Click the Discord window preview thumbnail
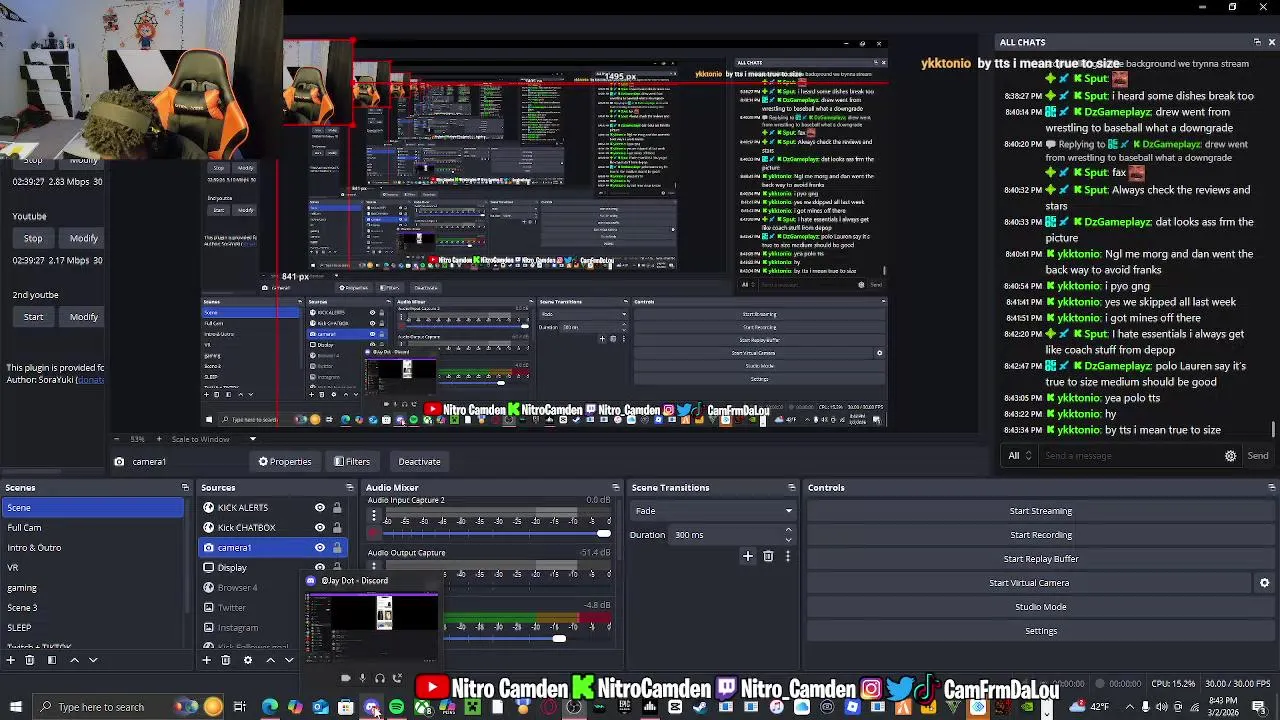This screenshot has height=720, width=1280. (x=372, y=627)
